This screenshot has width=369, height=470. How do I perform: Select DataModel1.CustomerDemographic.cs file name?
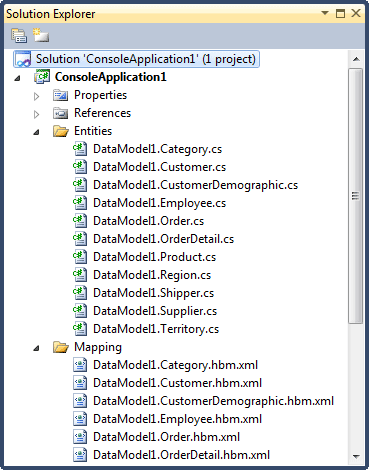[195, 185]
